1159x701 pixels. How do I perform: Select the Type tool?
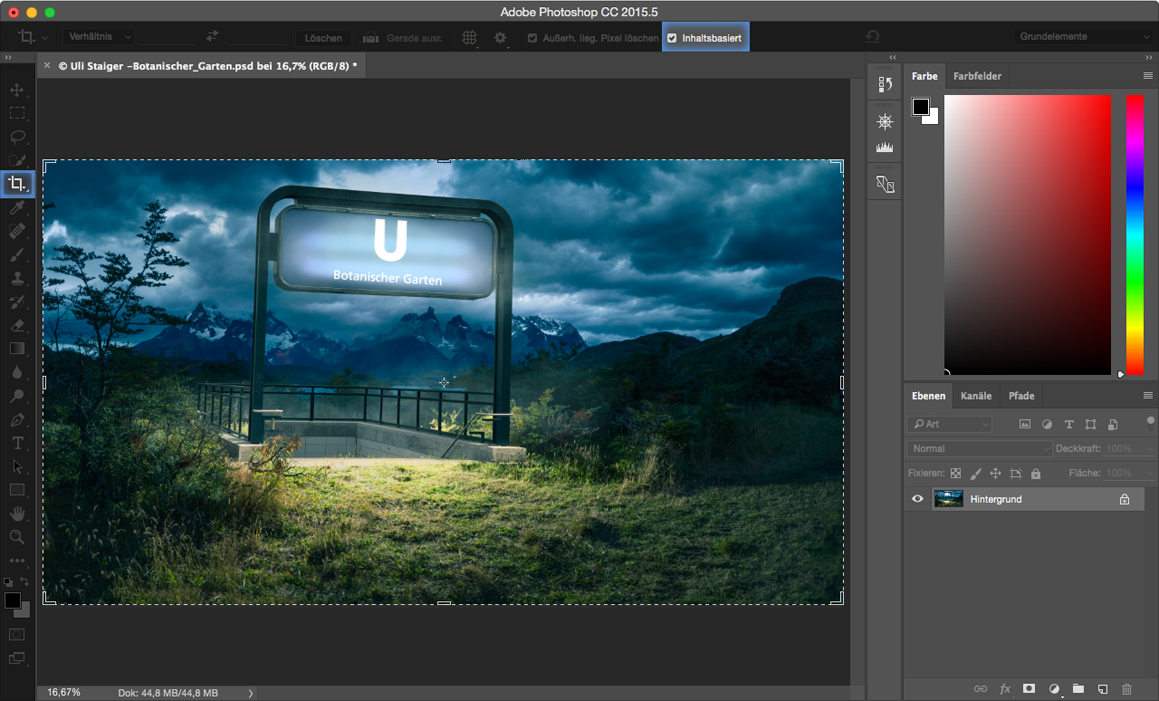tap(16, 443)
